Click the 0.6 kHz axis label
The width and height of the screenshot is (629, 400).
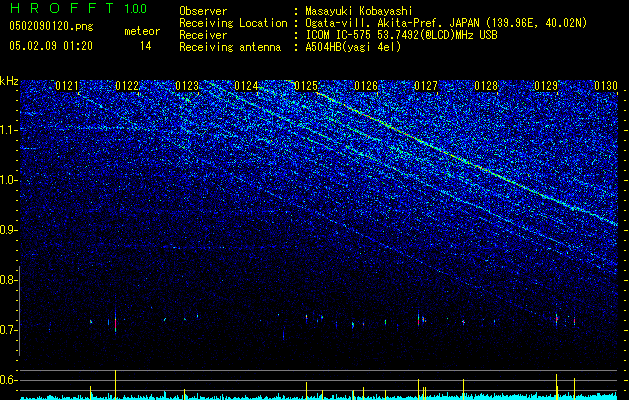8,380
